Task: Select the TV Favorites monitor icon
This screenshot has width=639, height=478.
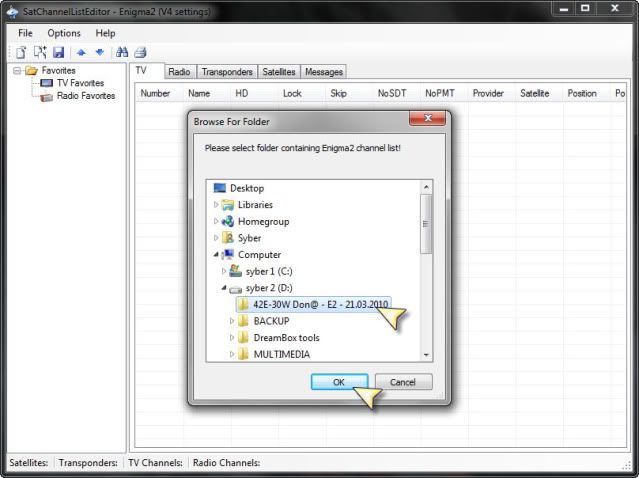Action: click(x=46, y=83)
